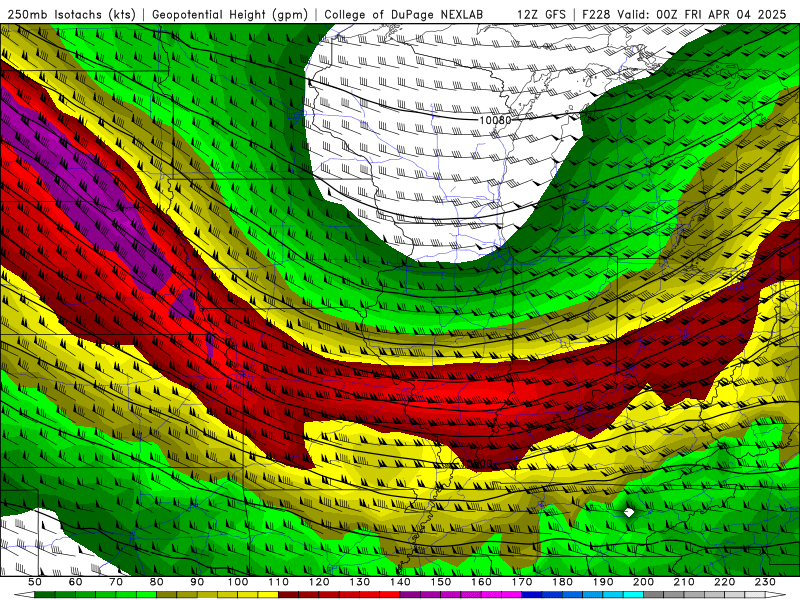Image resolution: width=800 pixels, height=600 pixels.
Task: Click the 230 value on the color scale
Action: tap(766, 582)
